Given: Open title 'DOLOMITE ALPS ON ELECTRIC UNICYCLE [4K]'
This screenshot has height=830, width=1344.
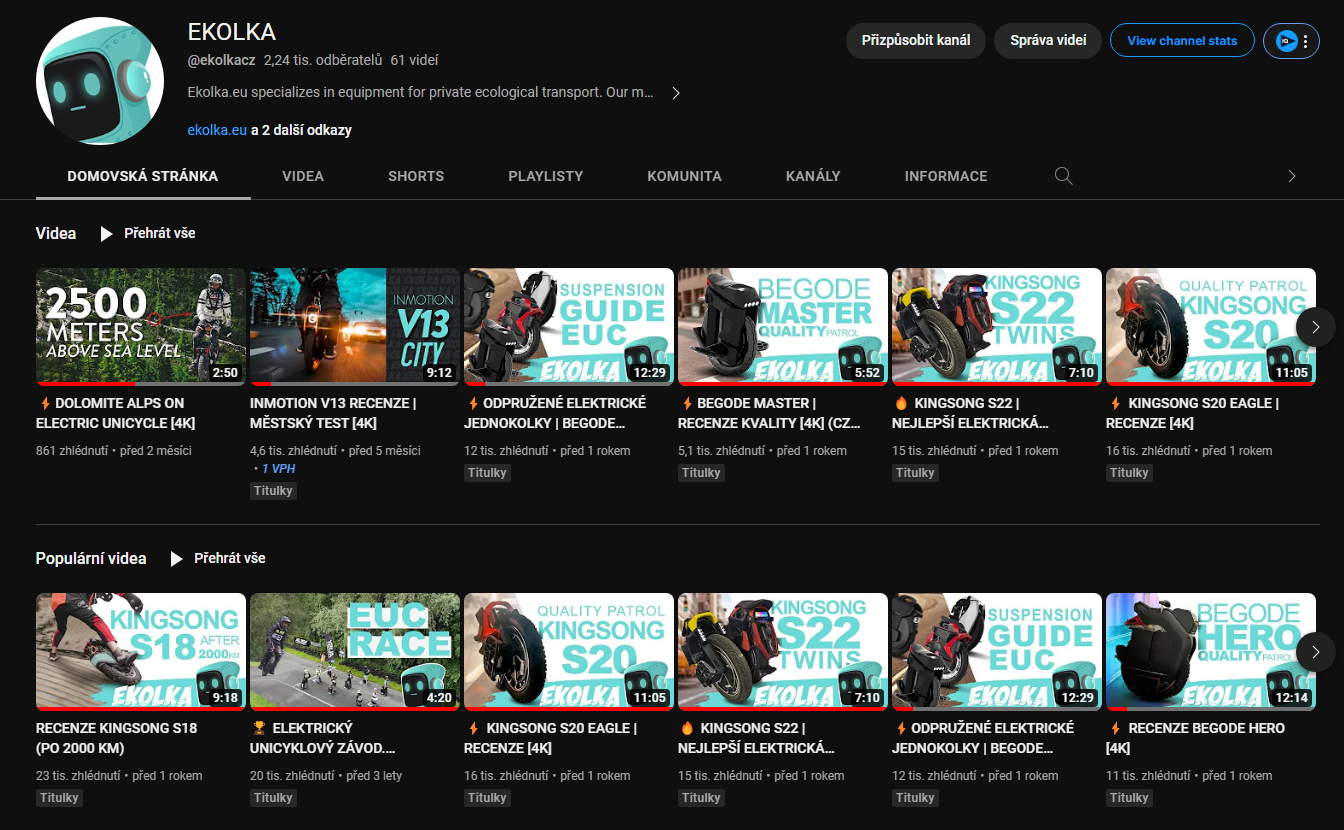Looking at the screenshot, I should (118, 413).
